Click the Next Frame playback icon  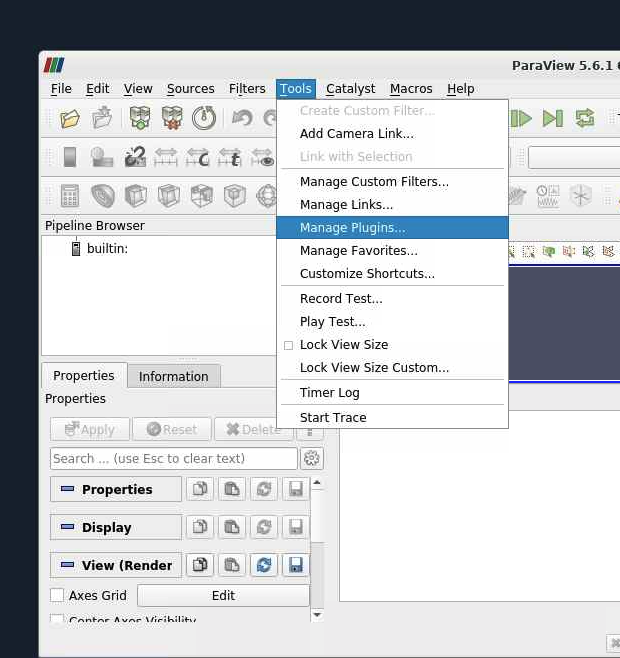pos(521,118)
